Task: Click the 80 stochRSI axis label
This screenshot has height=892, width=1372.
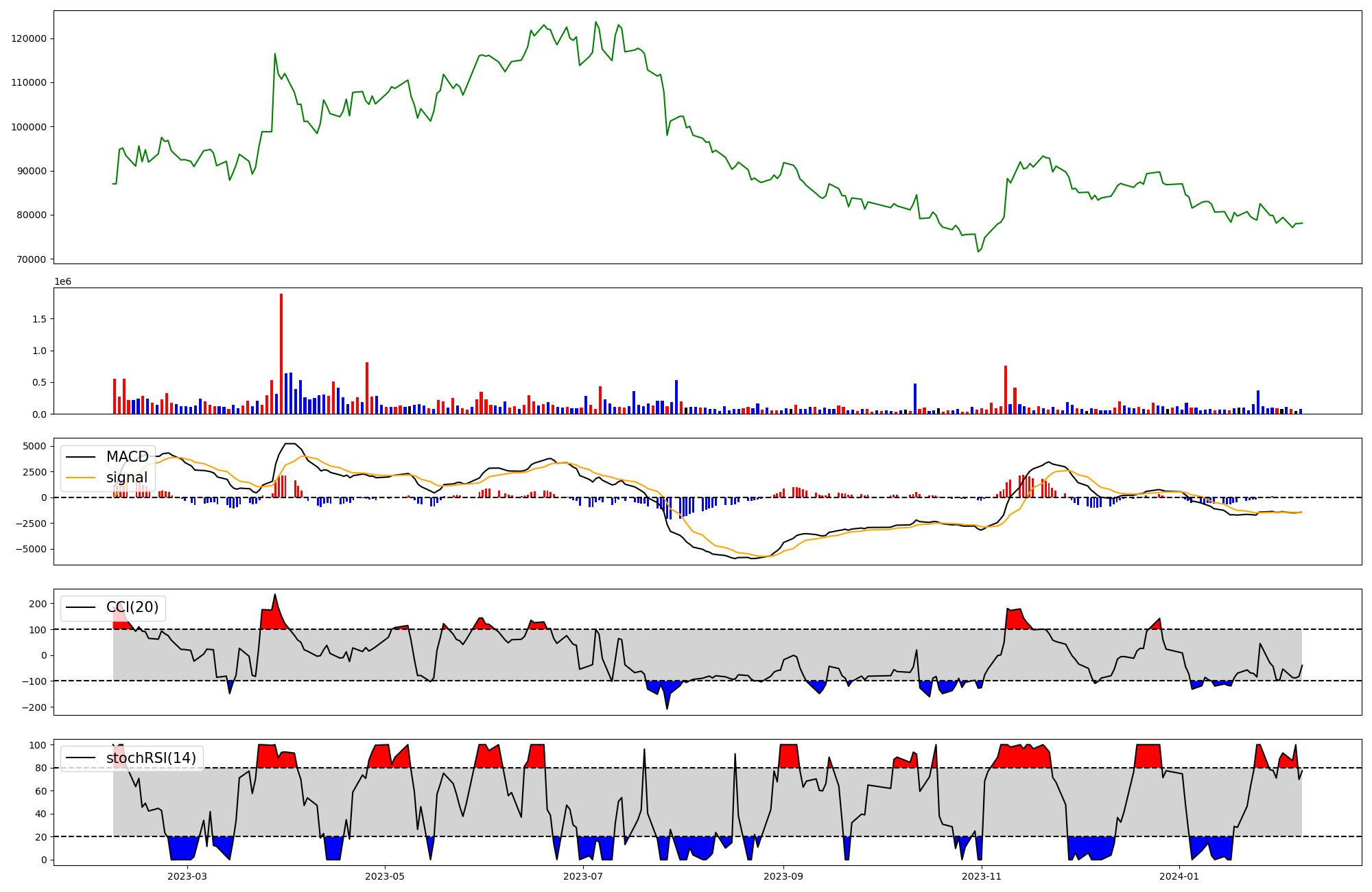Action: (x=40, y=768)
